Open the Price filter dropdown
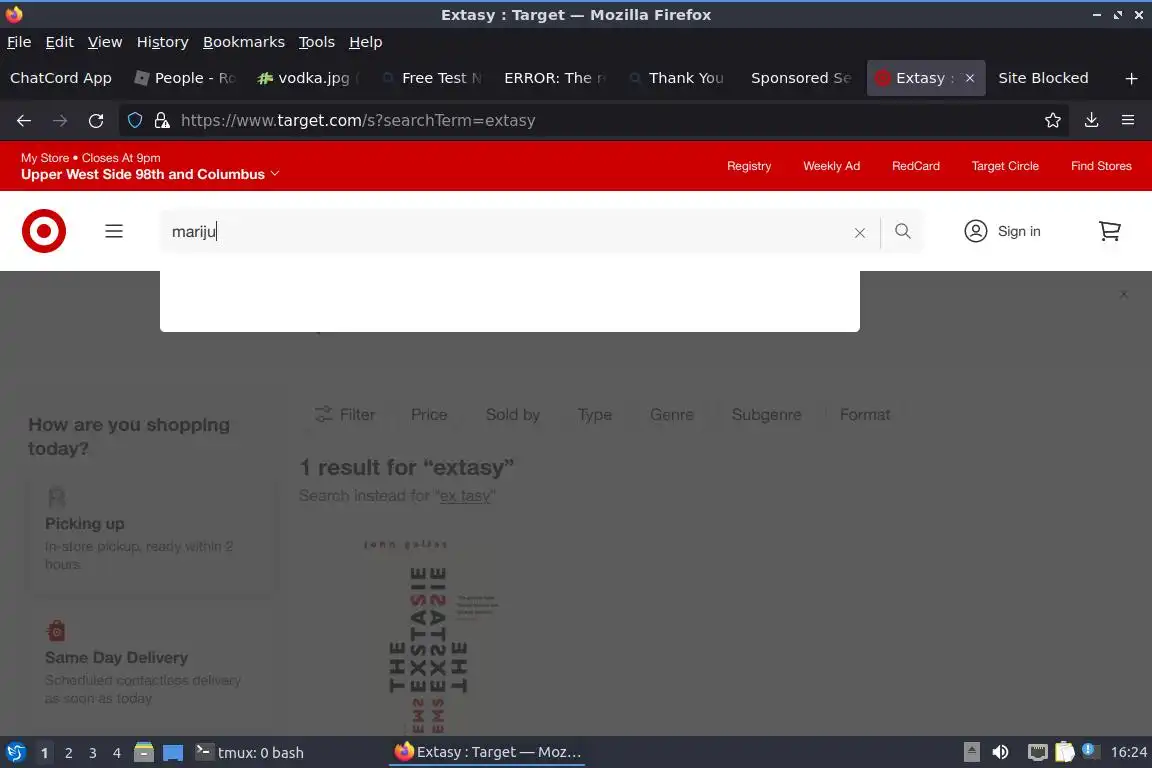This screenshot has width=1152, height=768. click(x=429, y=414)
